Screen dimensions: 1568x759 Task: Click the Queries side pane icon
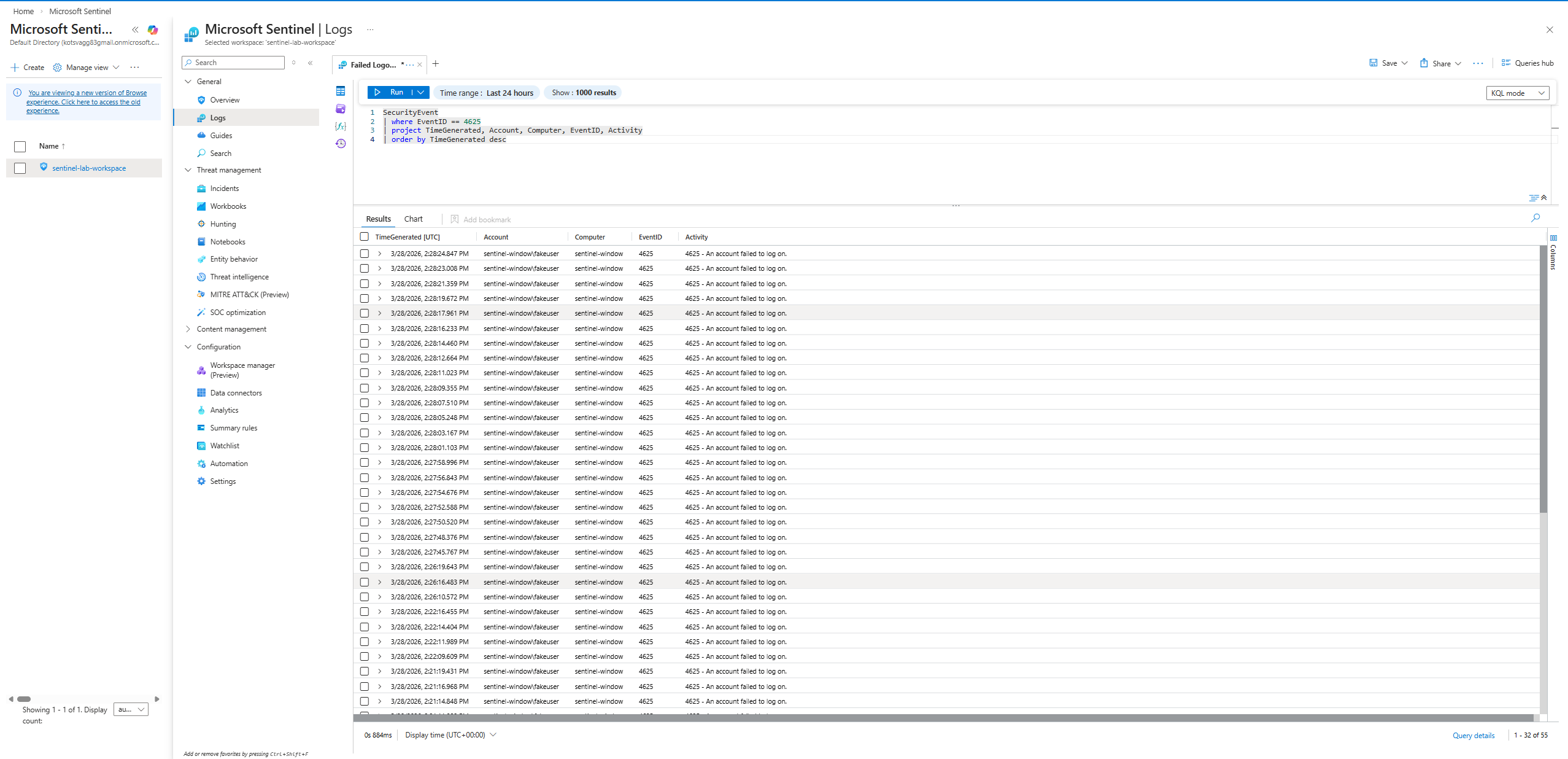coord(341,109)
